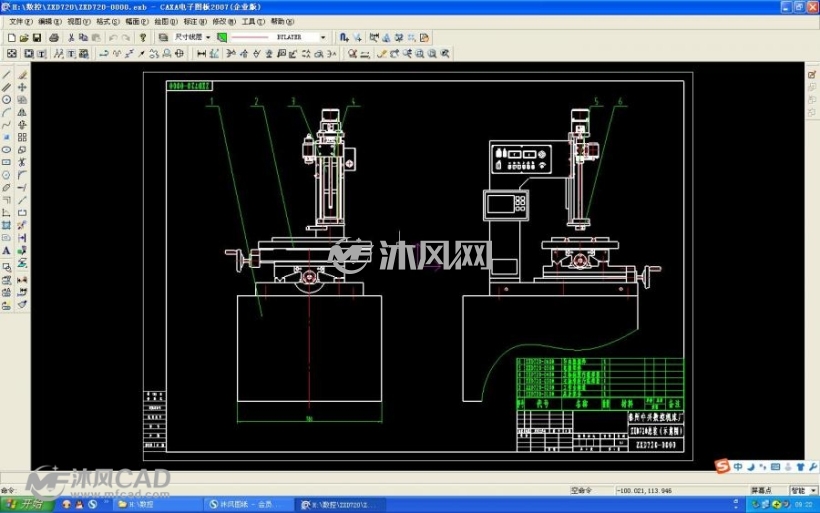The image size is (820, 513).
Task: Open the 视图 (View) menu
Action: tap(78, 21)
